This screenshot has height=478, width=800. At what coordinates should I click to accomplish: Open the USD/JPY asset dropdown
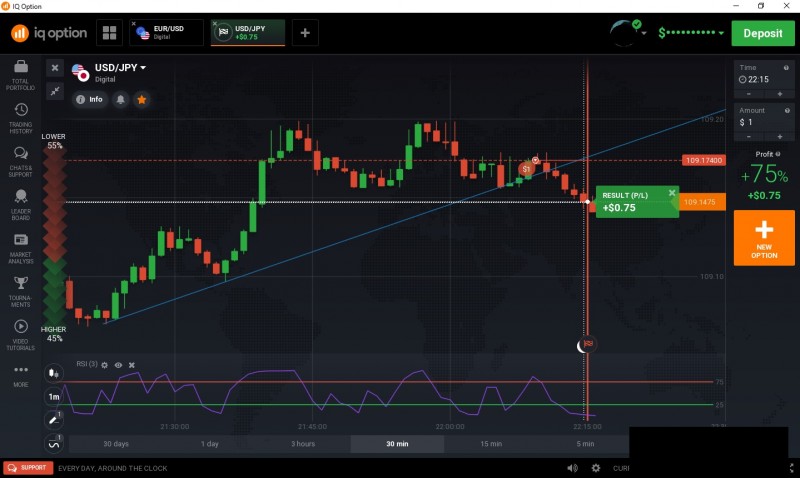pyautogui.click(x=120, y=67)
